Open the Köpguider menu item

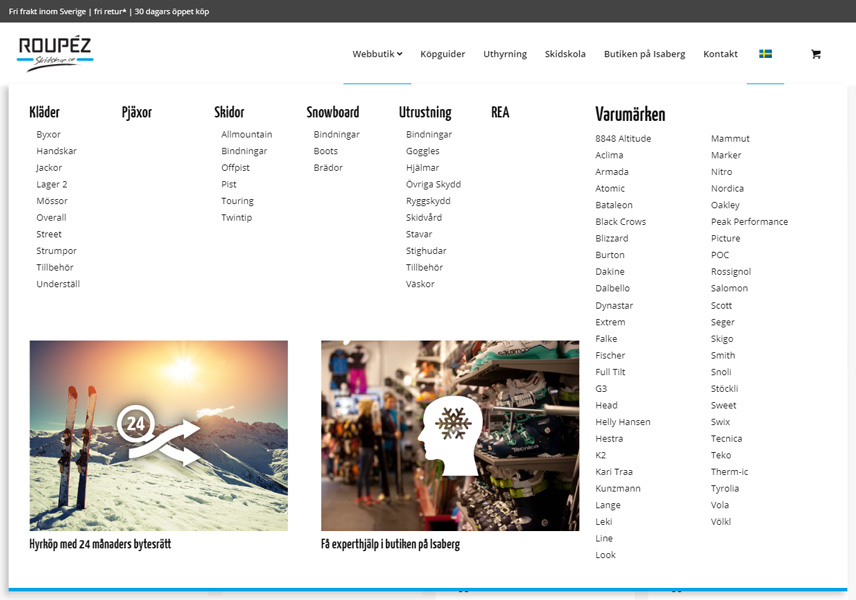(x=443, y=54)
